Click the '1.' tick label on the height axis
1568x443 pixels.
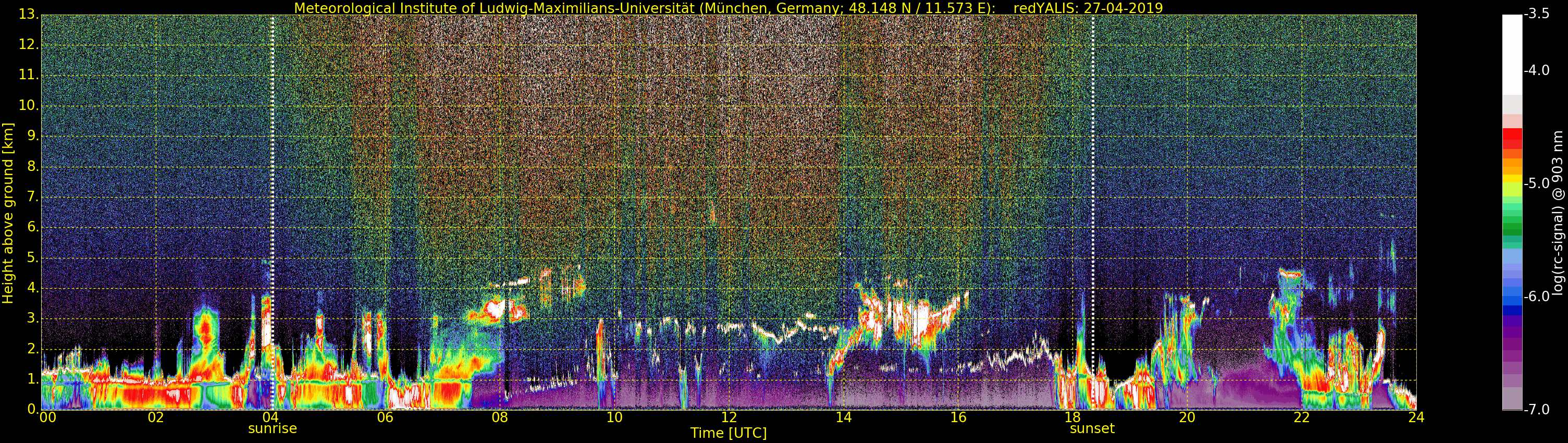[32, 379]
